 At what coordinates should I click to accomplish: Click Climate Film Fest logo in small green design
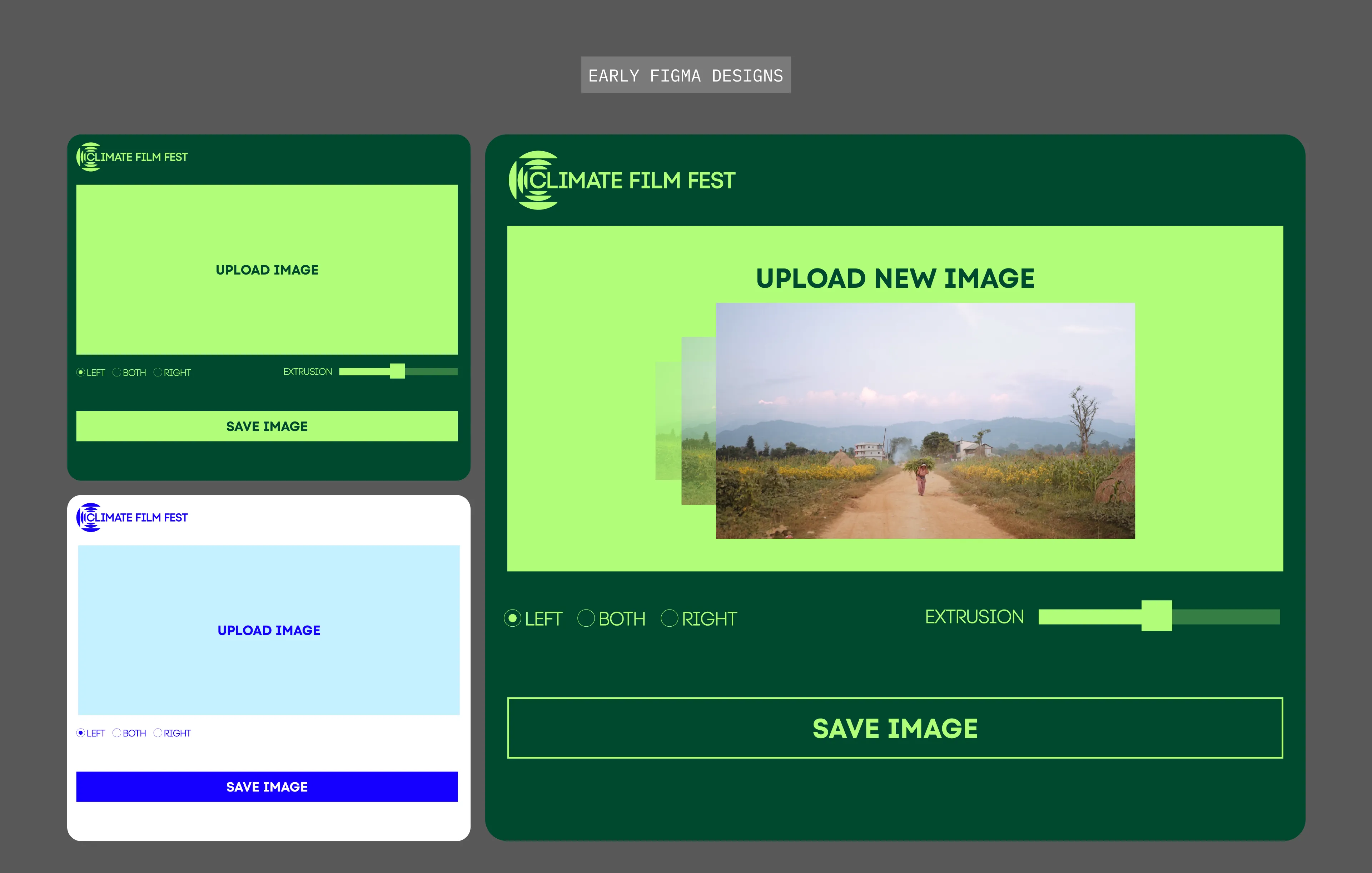[x=131, y=157]
